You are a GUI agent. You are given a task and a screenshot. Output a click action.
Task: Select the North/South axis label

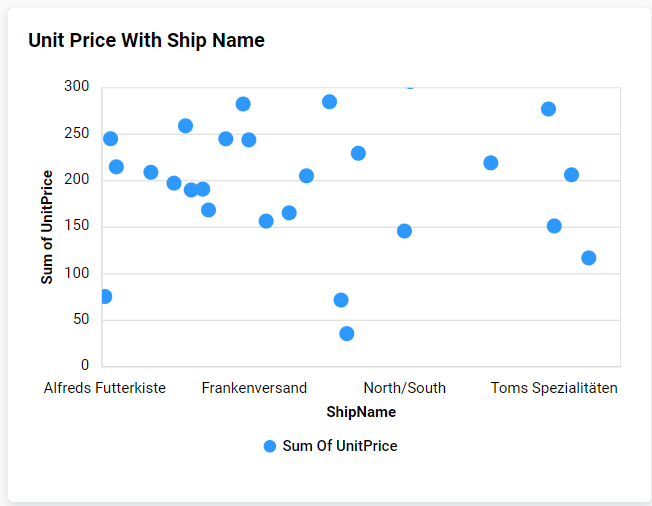click(405, 388)
